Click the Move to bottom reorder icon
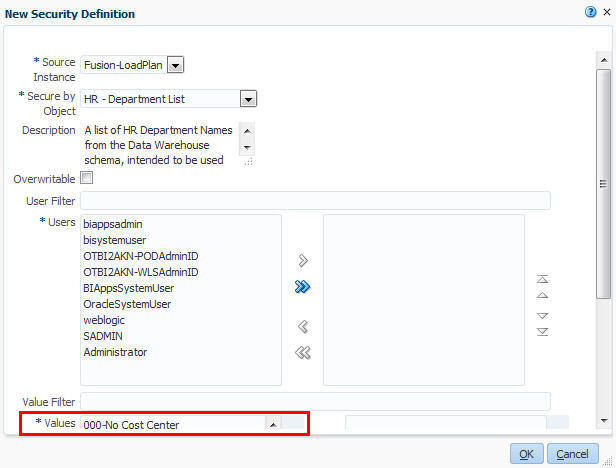Image resolution: width=616 pixels, height=468 pixels. click(542, 332)
